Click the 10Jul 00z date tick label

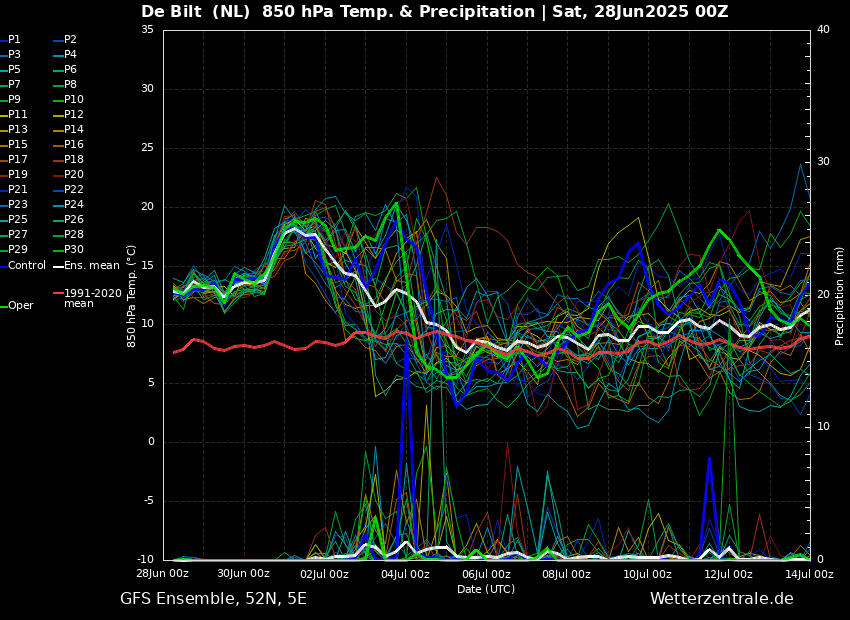coord(647,574)
